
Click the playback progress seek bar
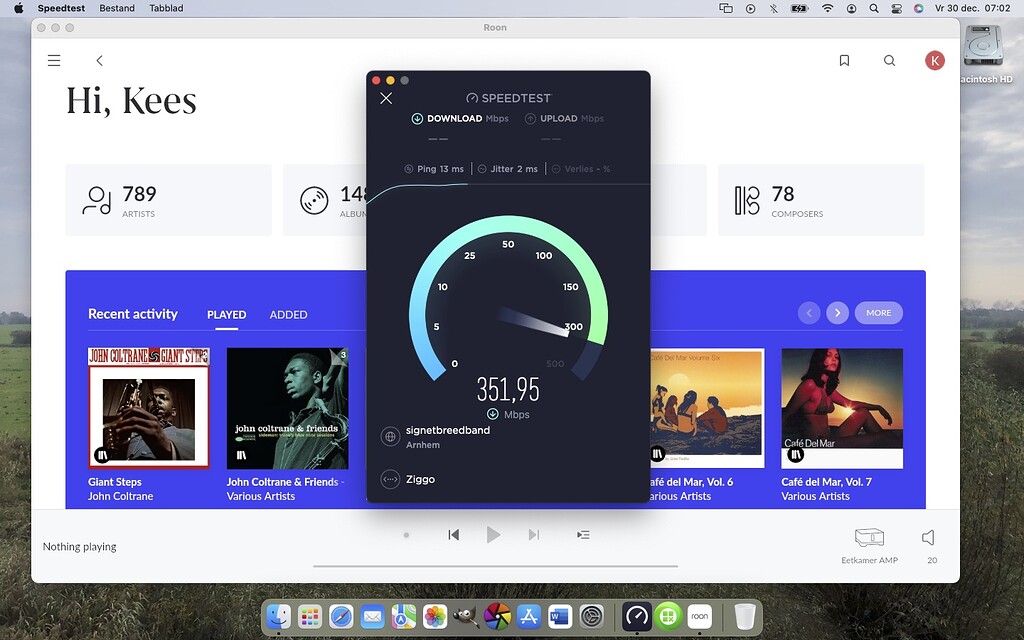click(495, 566)
